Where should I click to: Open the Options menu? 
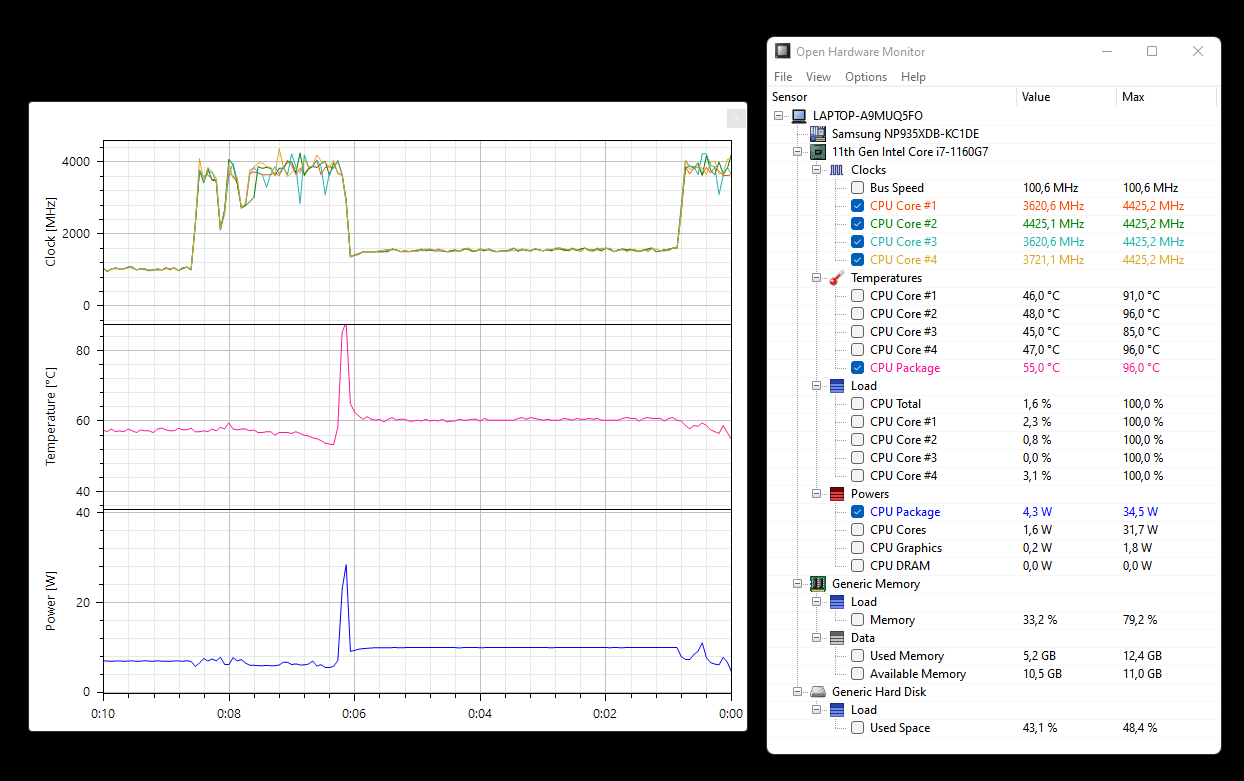866,77
